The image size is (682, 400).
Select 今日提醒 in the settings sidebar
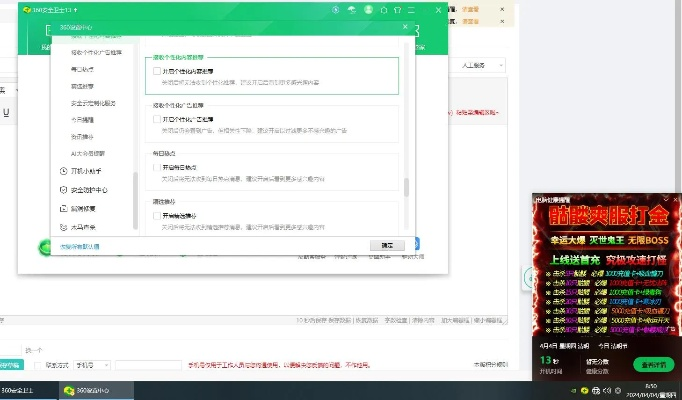(82, 120)
